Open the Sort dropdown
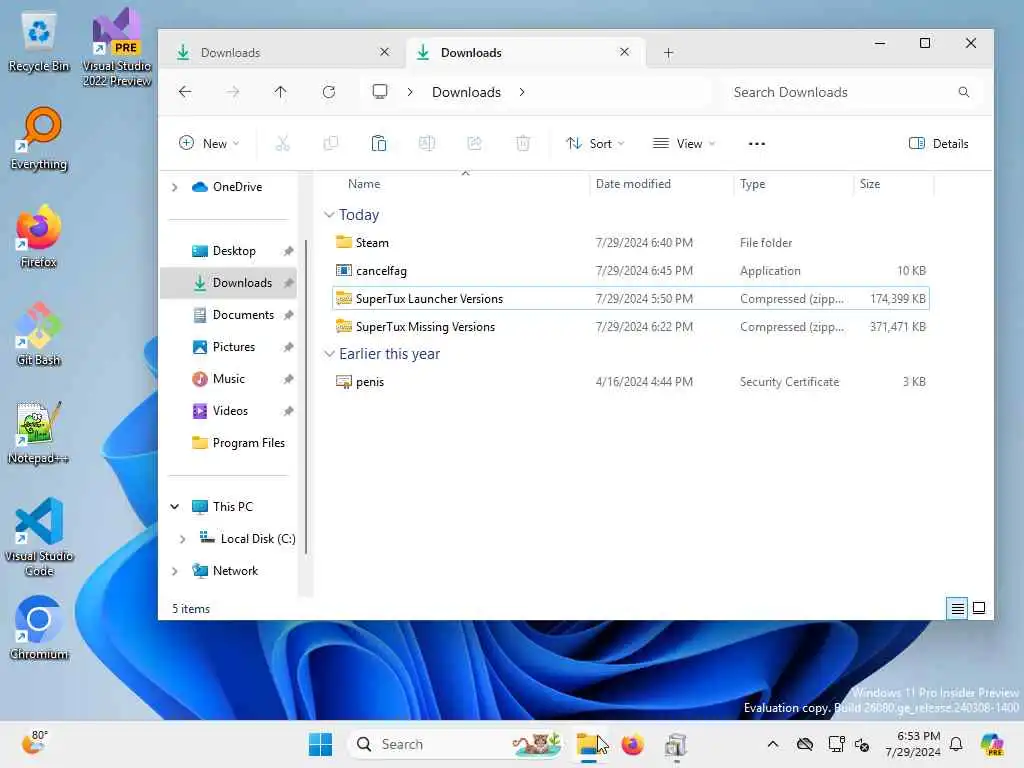The width and height of the screenshot is (1024, 768). coord(595,144)
